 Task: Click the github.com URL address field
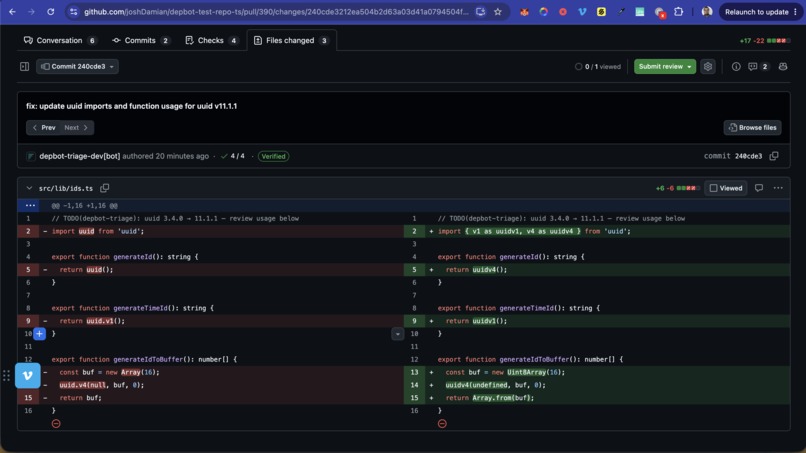coord(276,12)
